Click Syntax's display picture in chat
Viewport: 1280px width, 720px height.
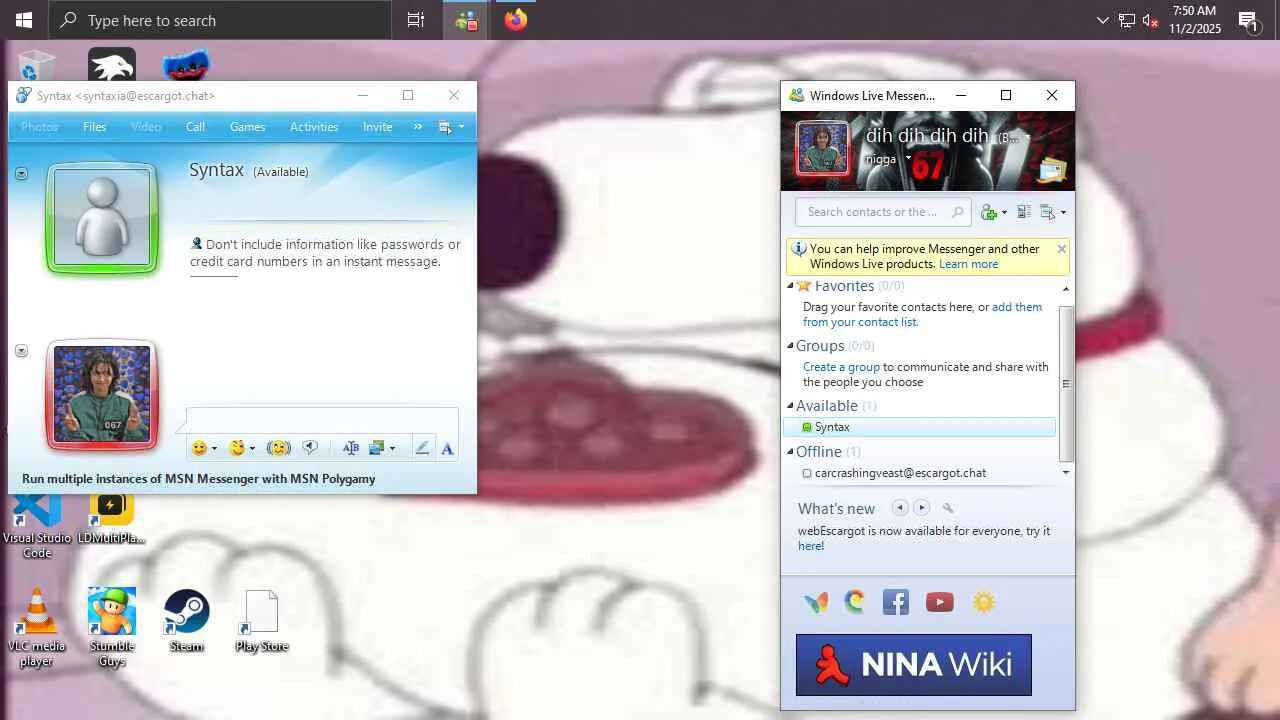[102, 217]
